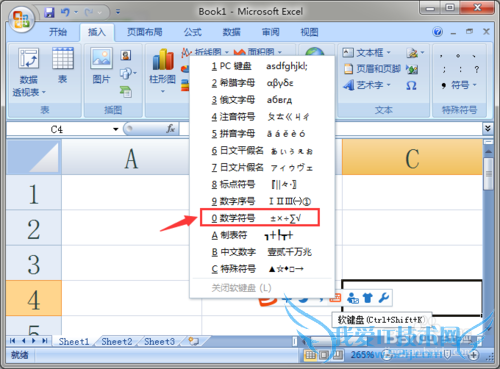The height and width of the screenshot is (369, 500).
Task: Insert an object via the 文本 group icon
Action: [412, 69]
